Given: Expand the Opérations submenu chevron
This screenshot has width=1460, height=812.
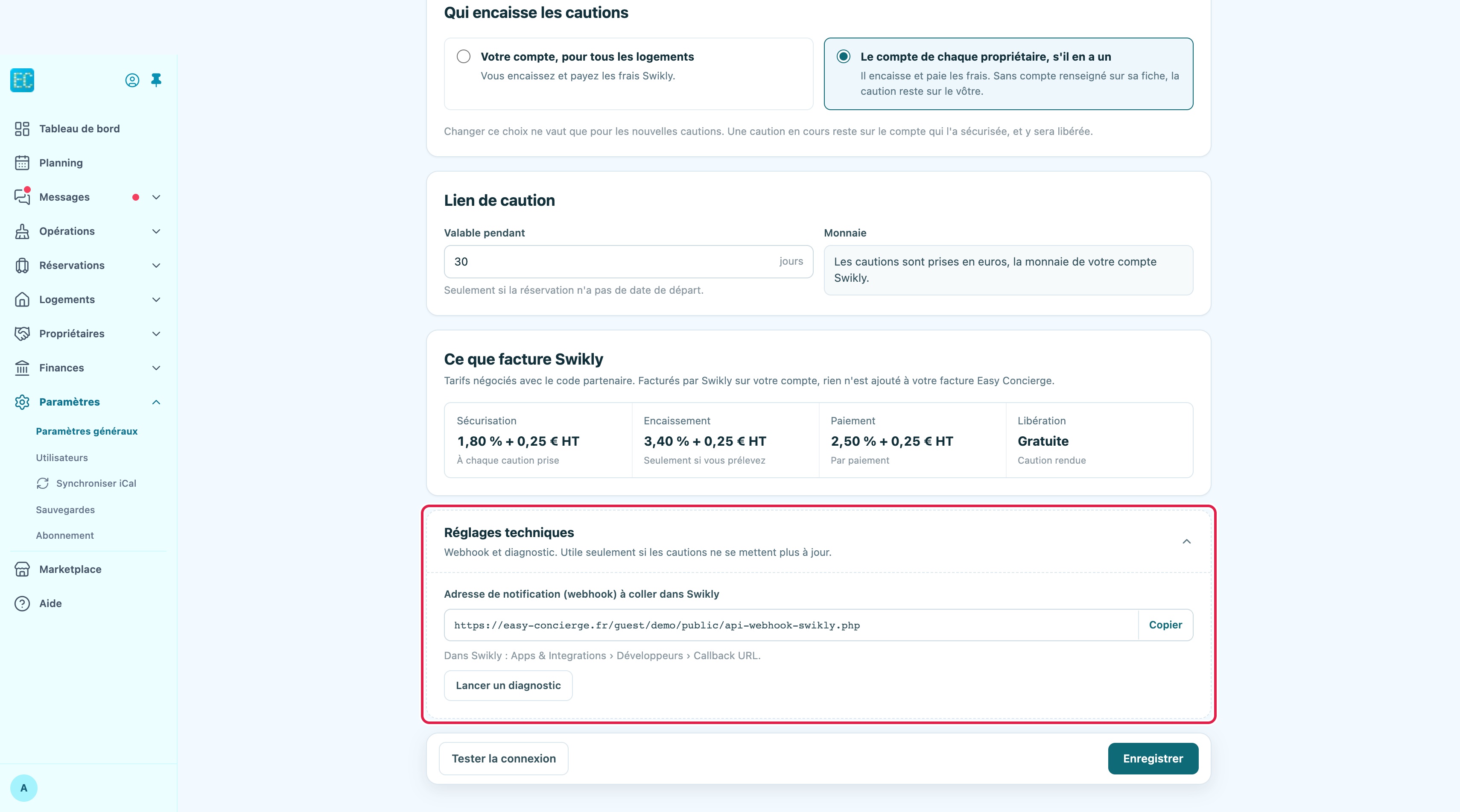Looking at the screenshot, I should pos(156,231).
